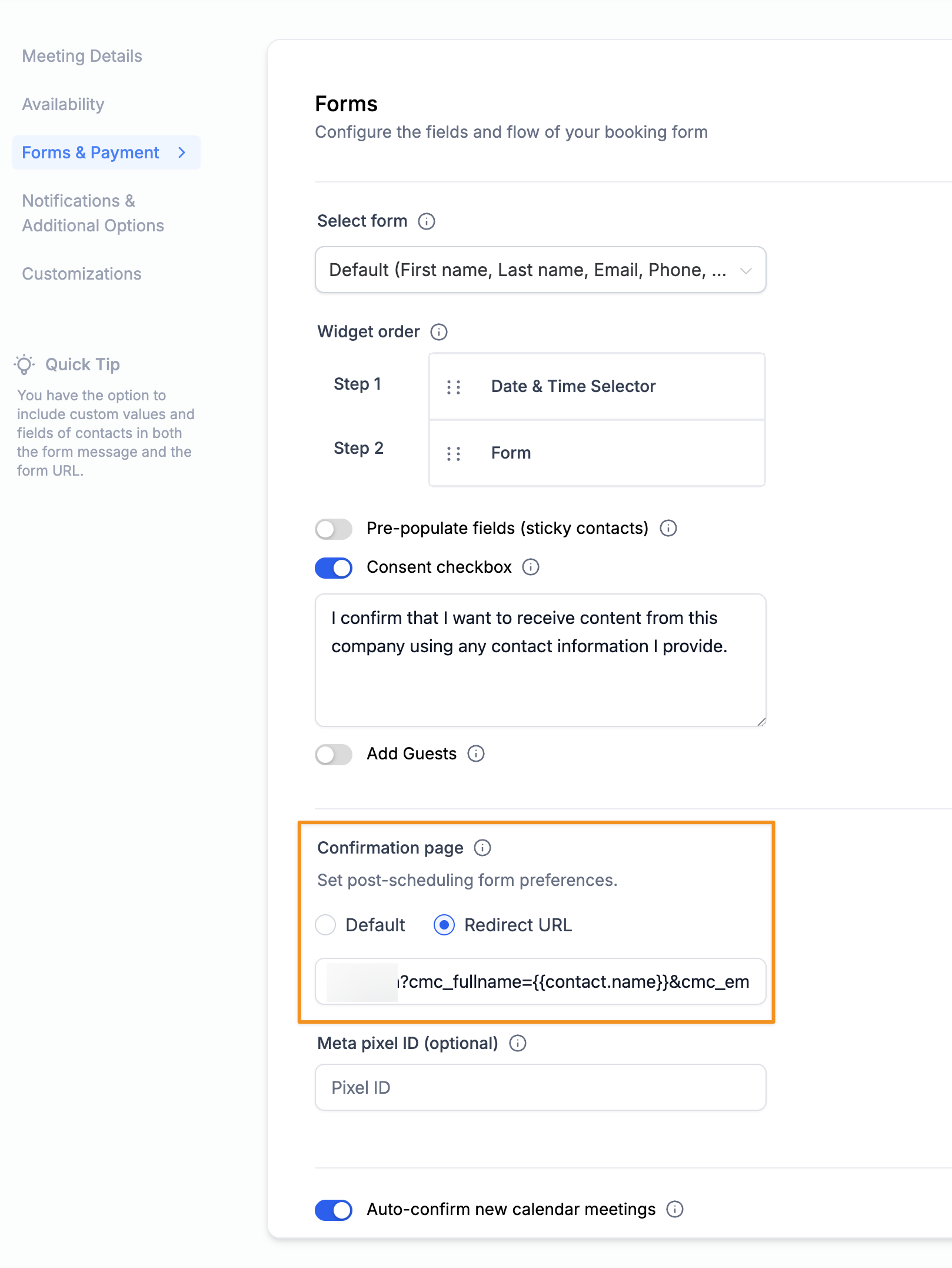The image size is (952, 1268).
Task: Open Notifications & Additional Options
Action: [x=92, y=213]
